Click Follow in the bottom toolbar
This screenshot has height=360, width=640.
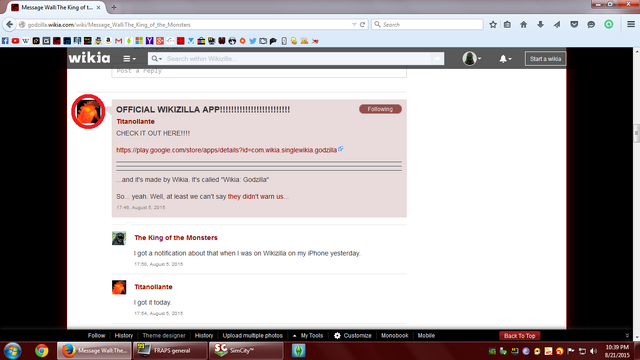[x=96, y=336]
